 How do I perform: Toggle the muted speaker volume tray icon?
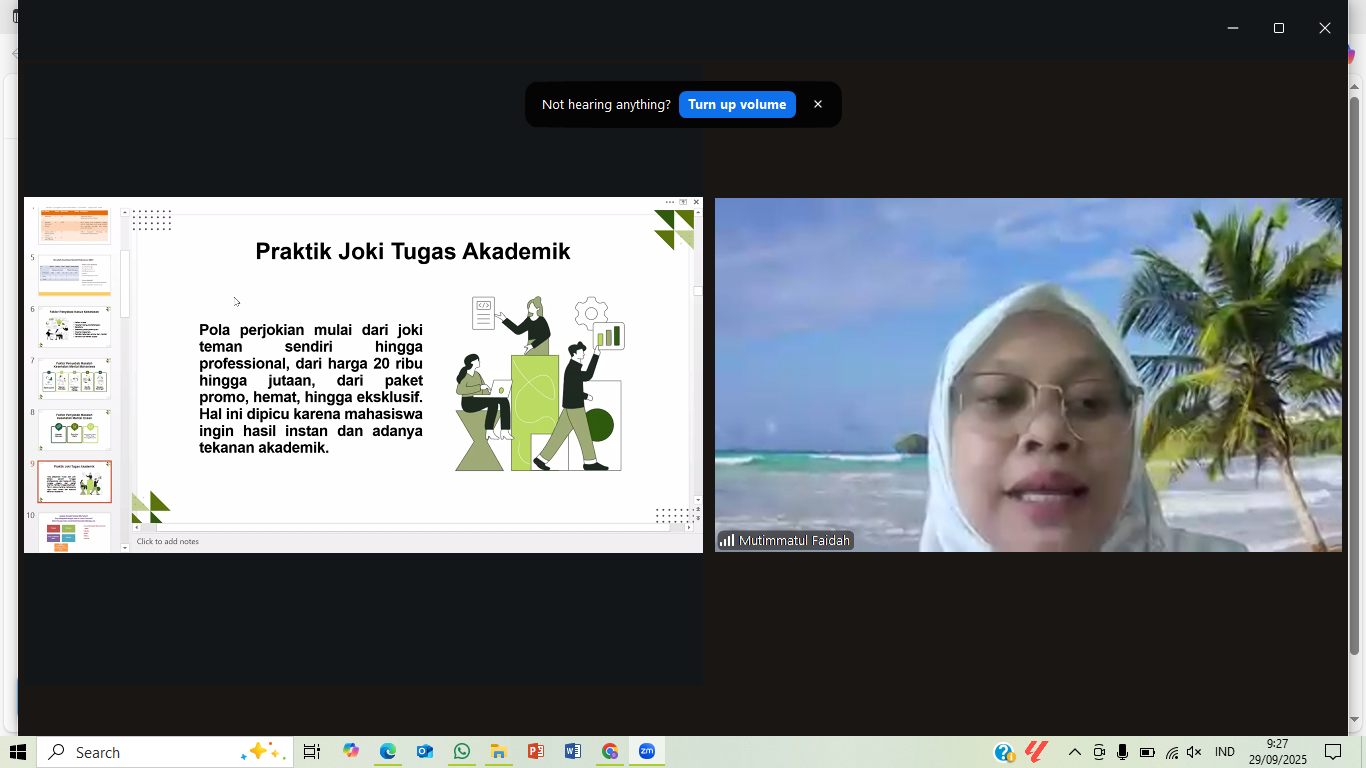tap(1194, 752)
